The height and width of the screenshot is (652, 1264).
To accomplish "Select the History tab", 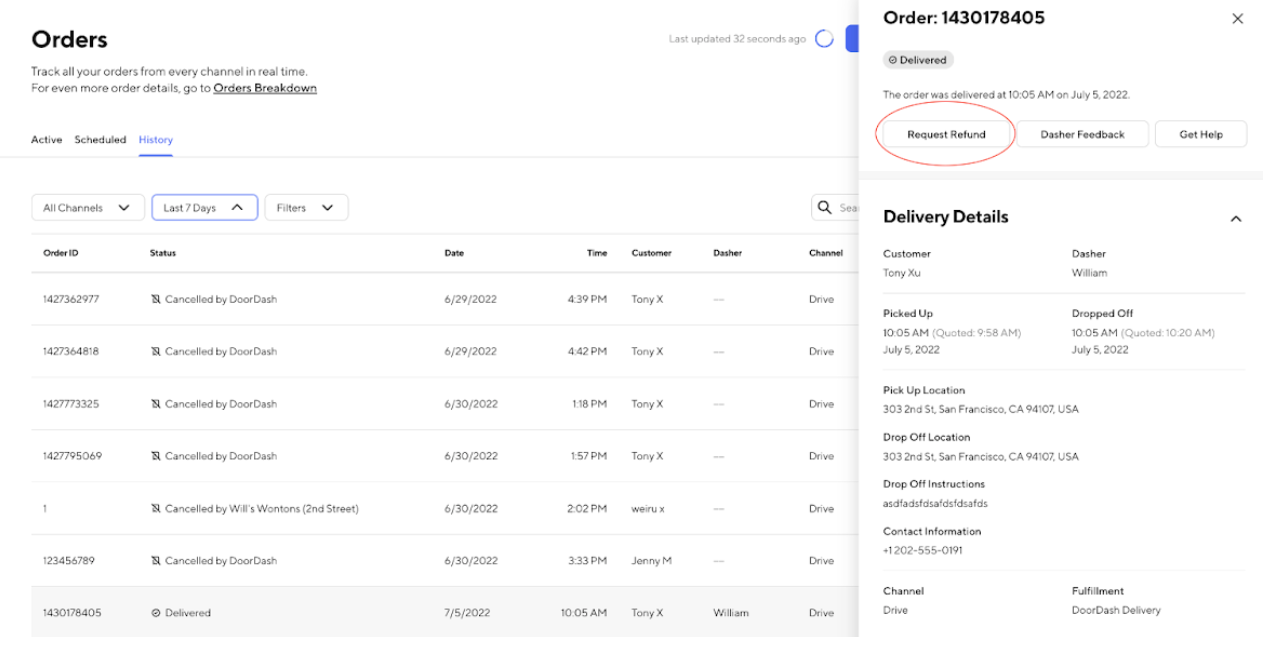I will (x=155, y=140).
